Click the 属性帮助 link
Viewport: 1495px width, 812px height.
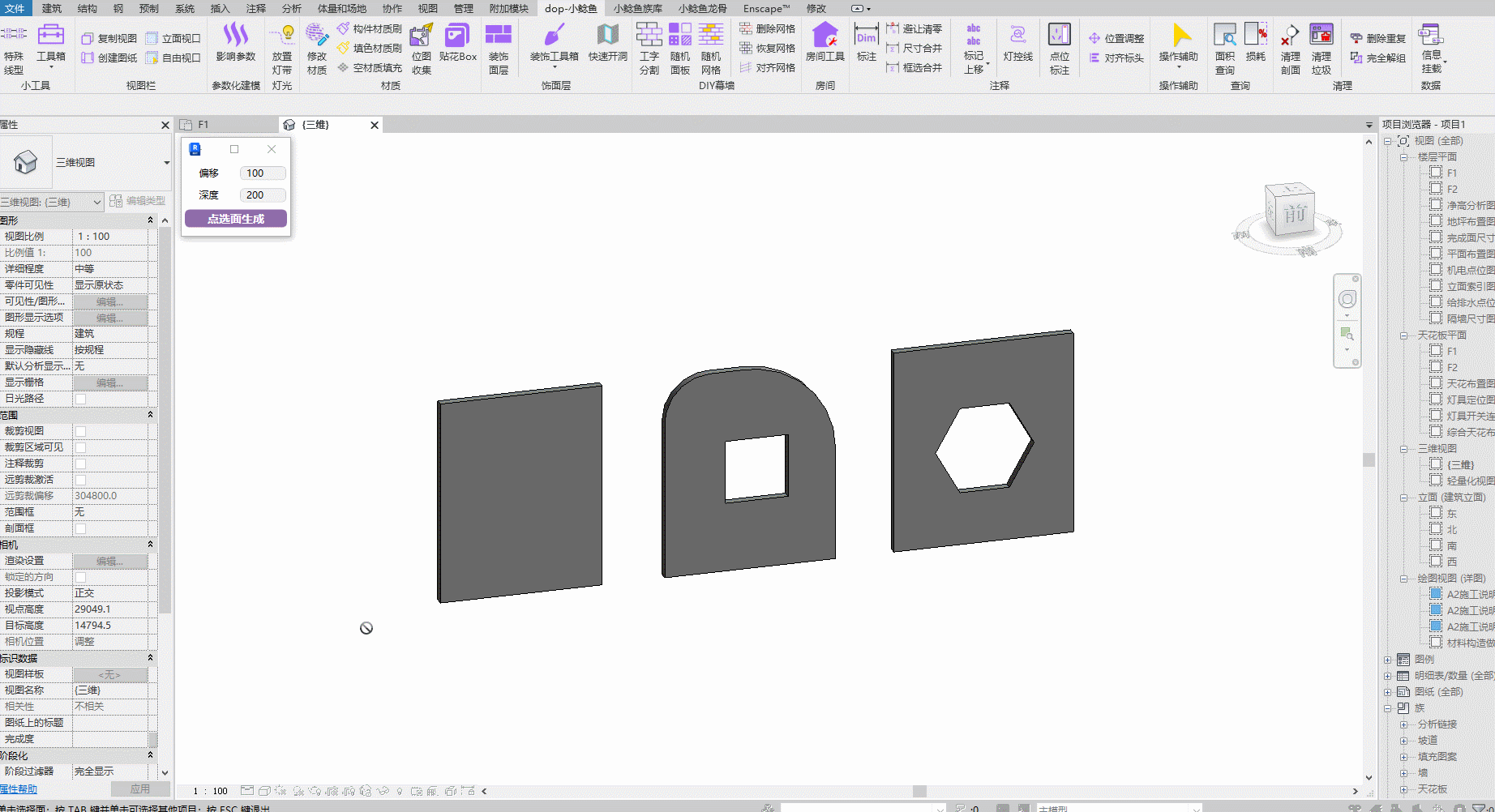point(19,788)
